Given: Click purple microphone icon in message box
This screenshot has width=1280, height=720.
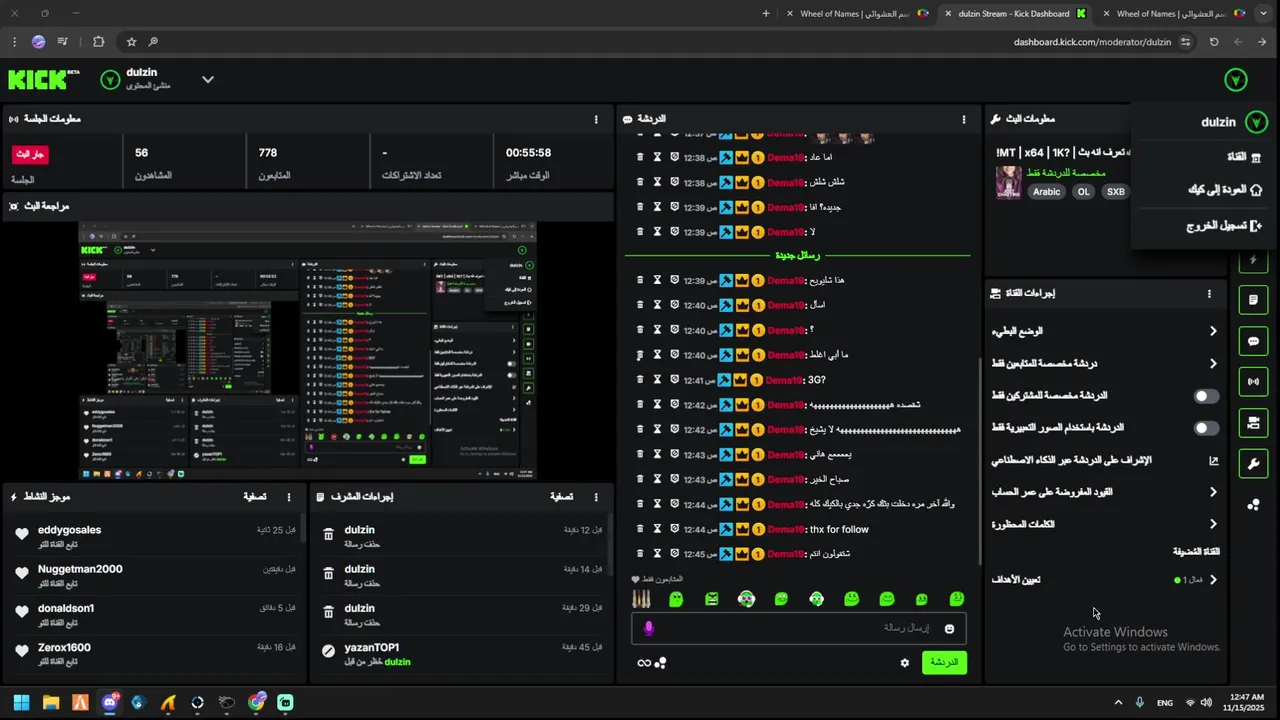Looking at the screenshot, I should [x=648, y=628].
